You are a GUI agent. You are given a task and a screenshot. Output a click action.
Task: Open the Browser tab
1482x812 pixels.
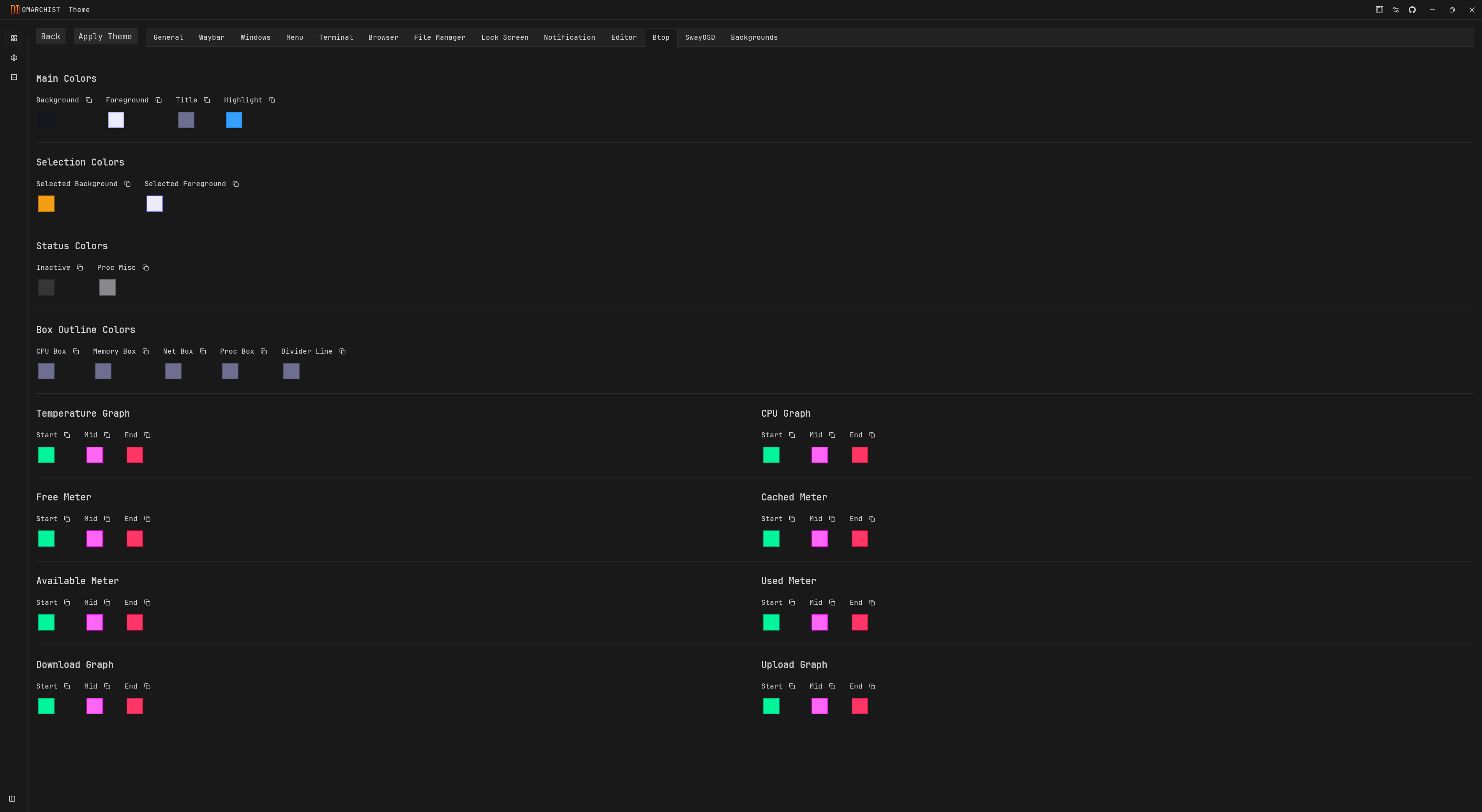383,37
